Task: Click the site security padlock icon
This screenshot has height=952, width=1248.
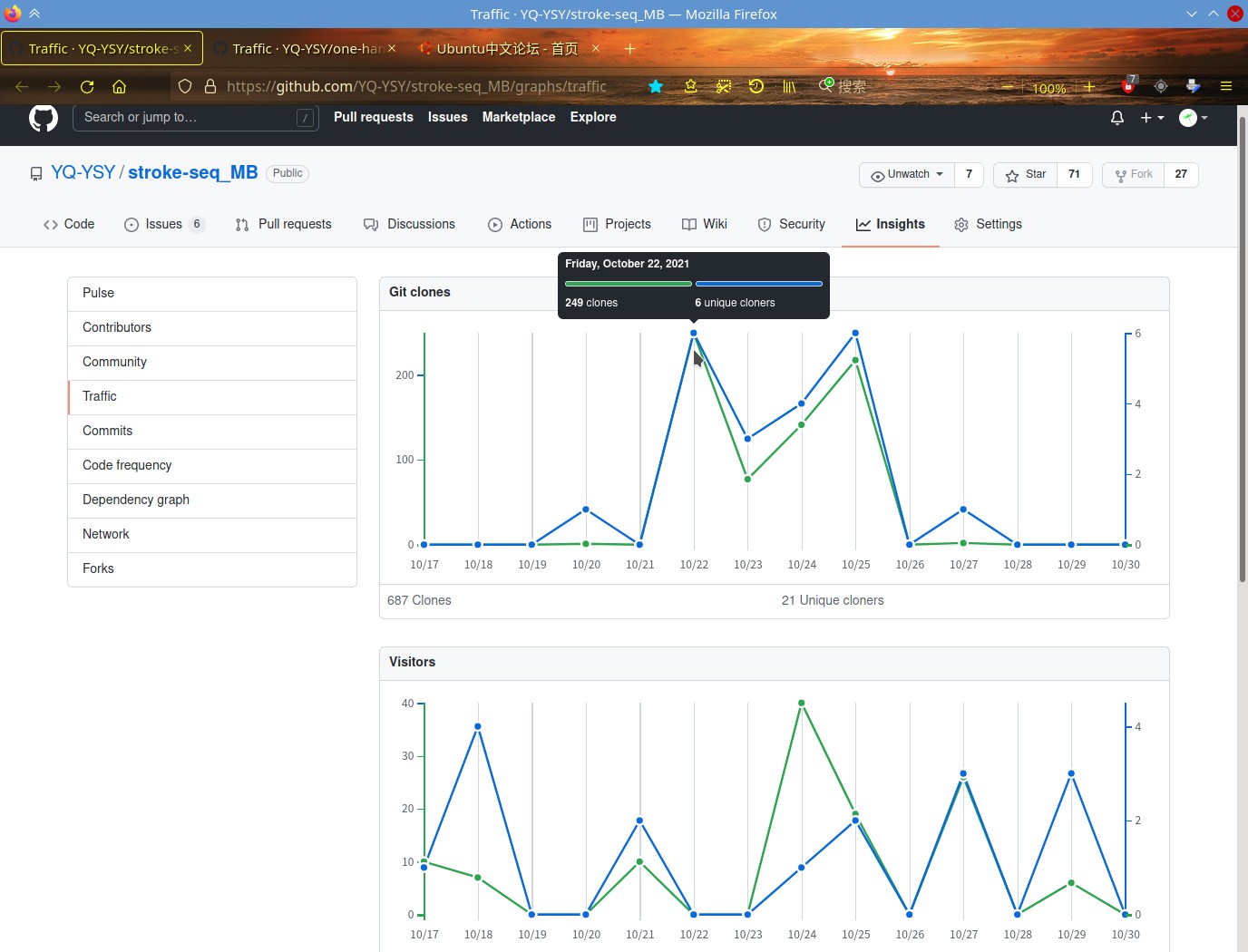Action: (210, 87)
